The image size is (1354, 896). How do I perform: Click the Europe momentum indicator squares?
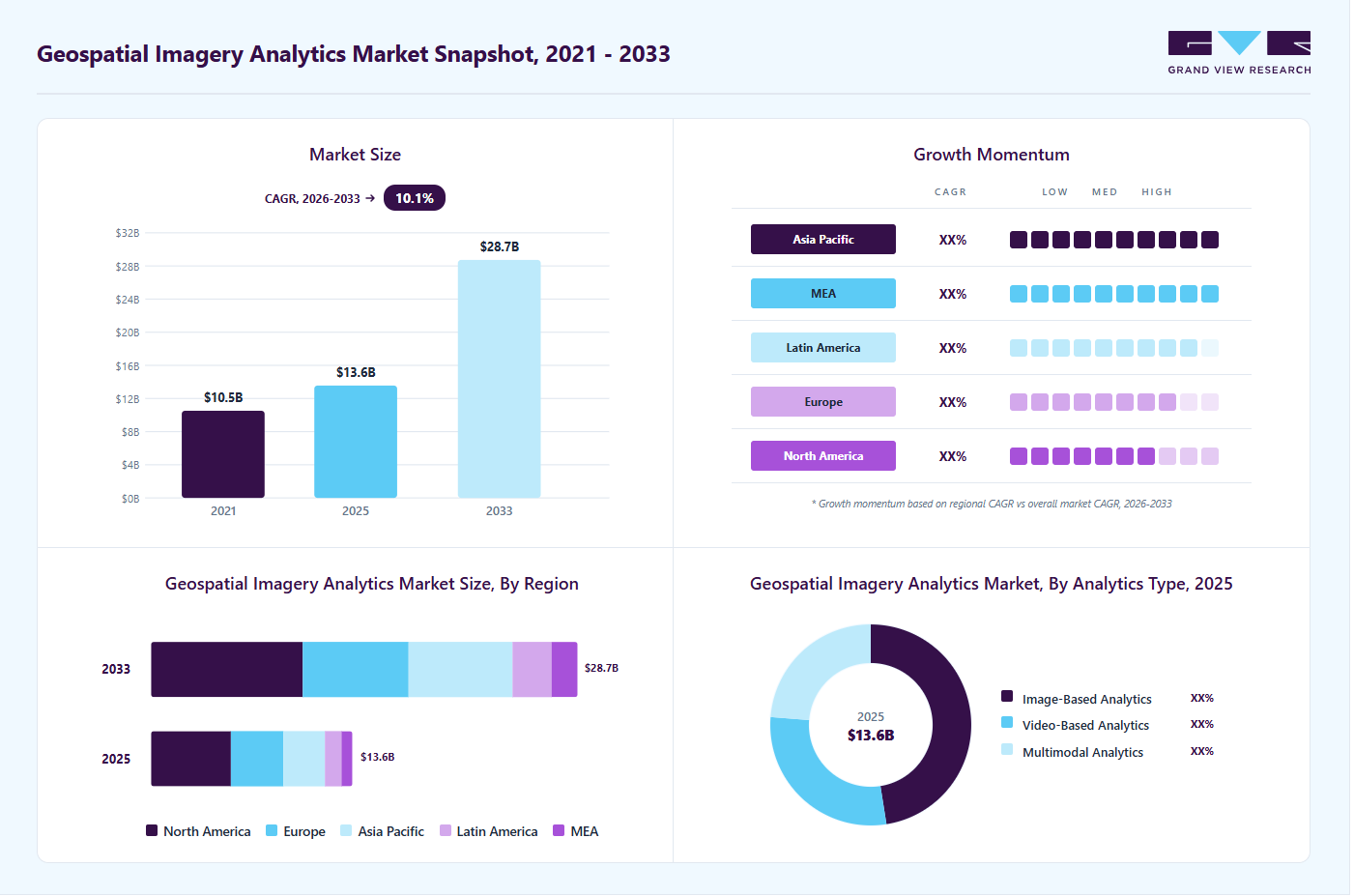tap(1114, 402)
